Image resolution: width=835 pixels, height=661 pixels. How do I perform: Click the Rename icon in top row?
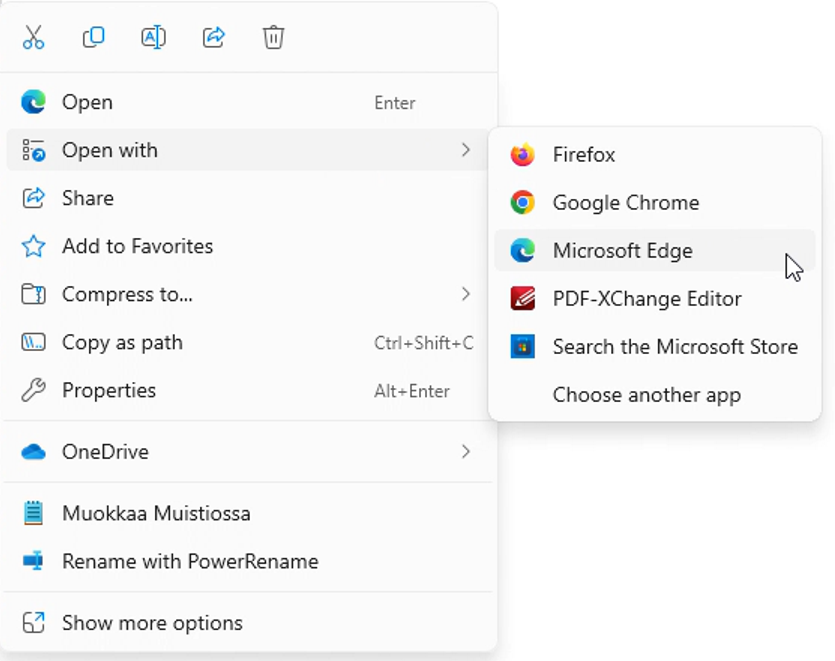(153, 37)
